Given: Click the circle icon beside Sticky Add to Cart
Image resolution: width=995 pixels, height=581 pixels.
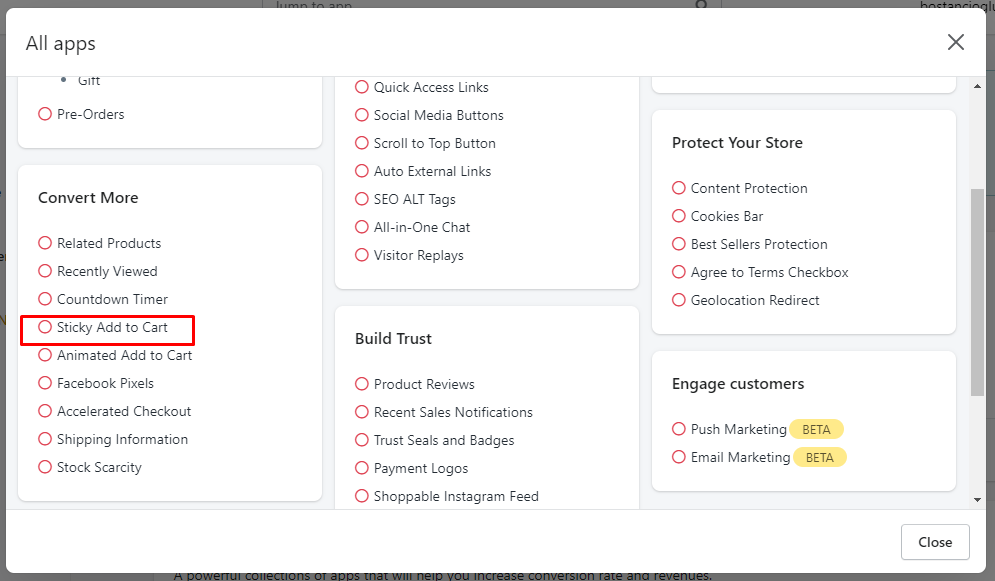Looking at the screenshot, I should (x=45, y=327).
